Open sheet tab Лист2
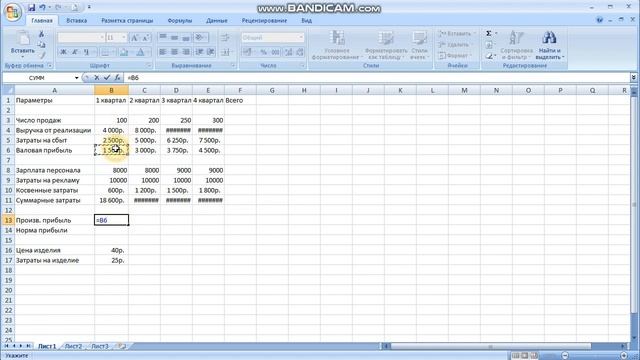This screenshot has width=640, height=360. 73,346
